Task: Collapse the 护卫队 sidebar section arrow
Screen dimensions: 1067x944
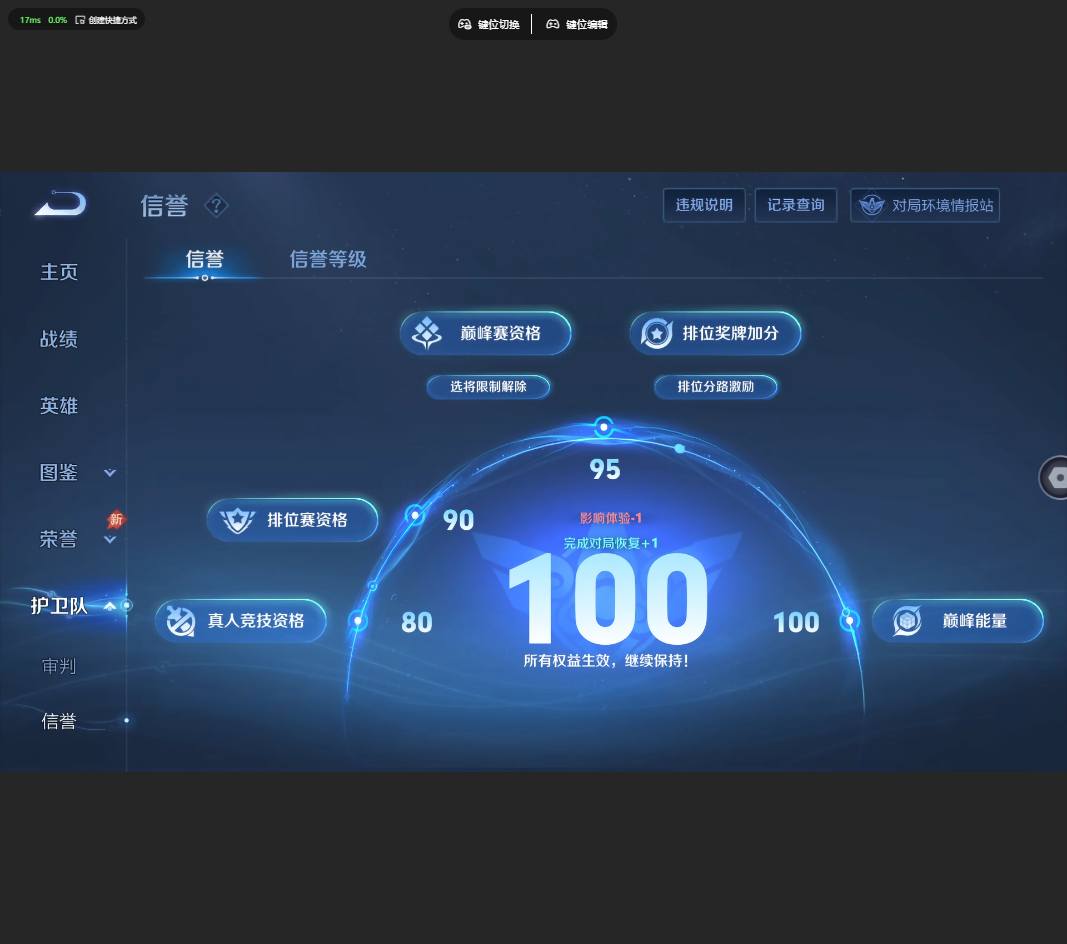Action: (110, 606)
